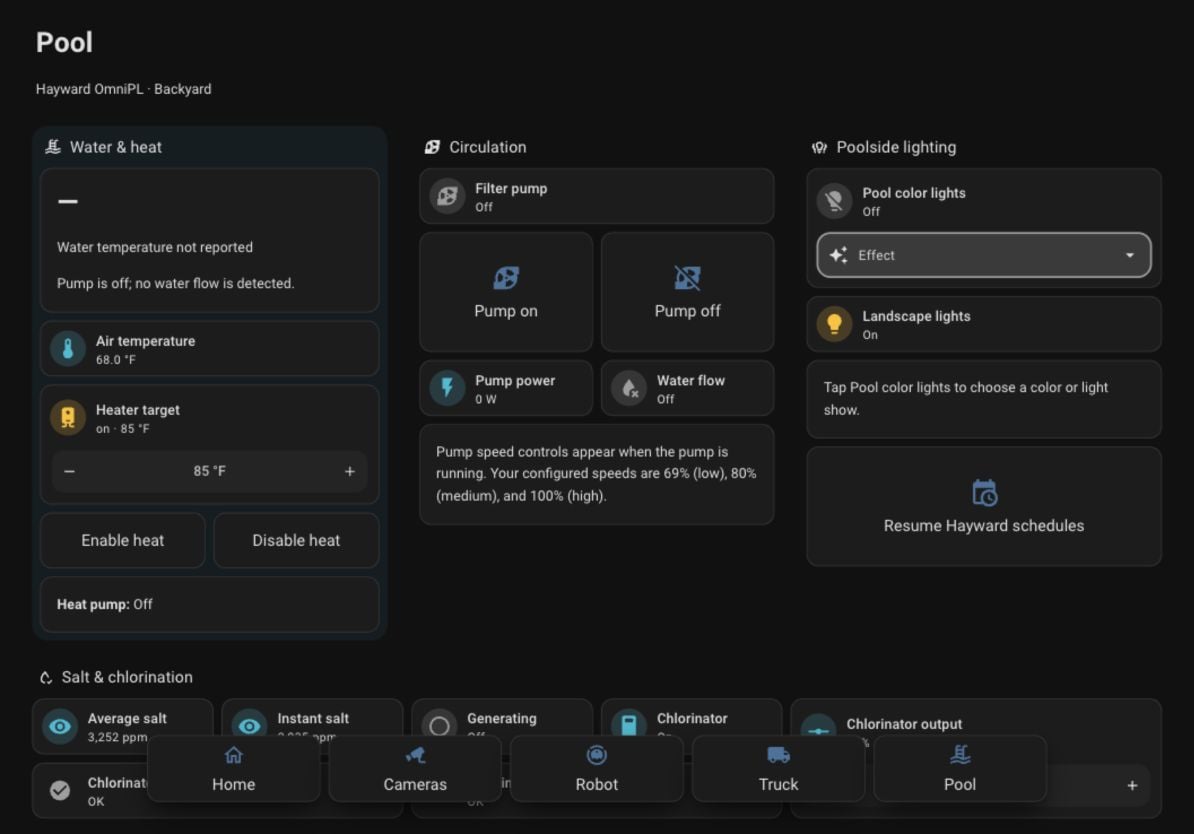This screenshot has width=1194, height=834.
Task: Open the Water flow Off card
Action: (x=687, y=388)
